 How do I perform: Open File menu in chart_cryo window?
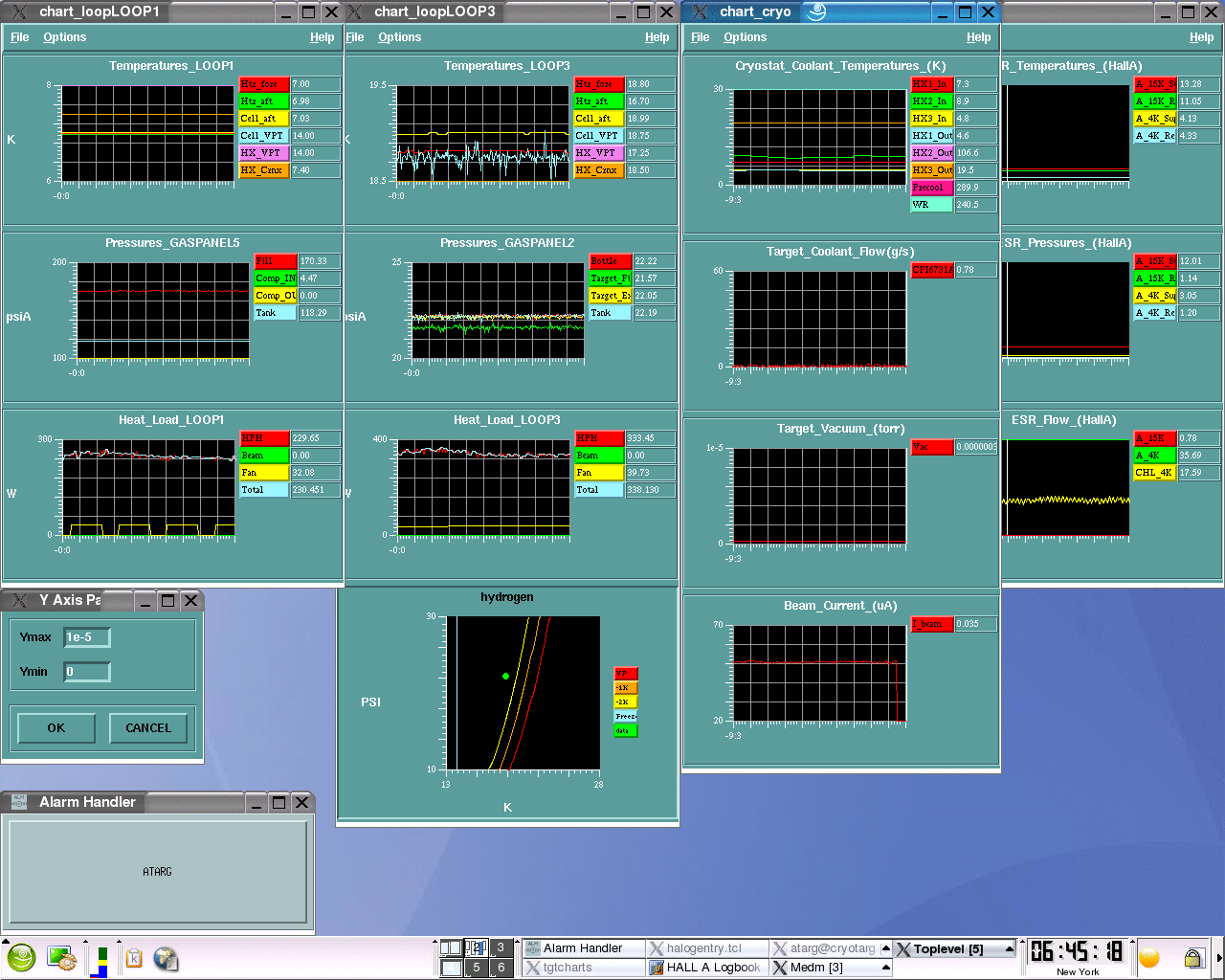[x=700, y=37]
